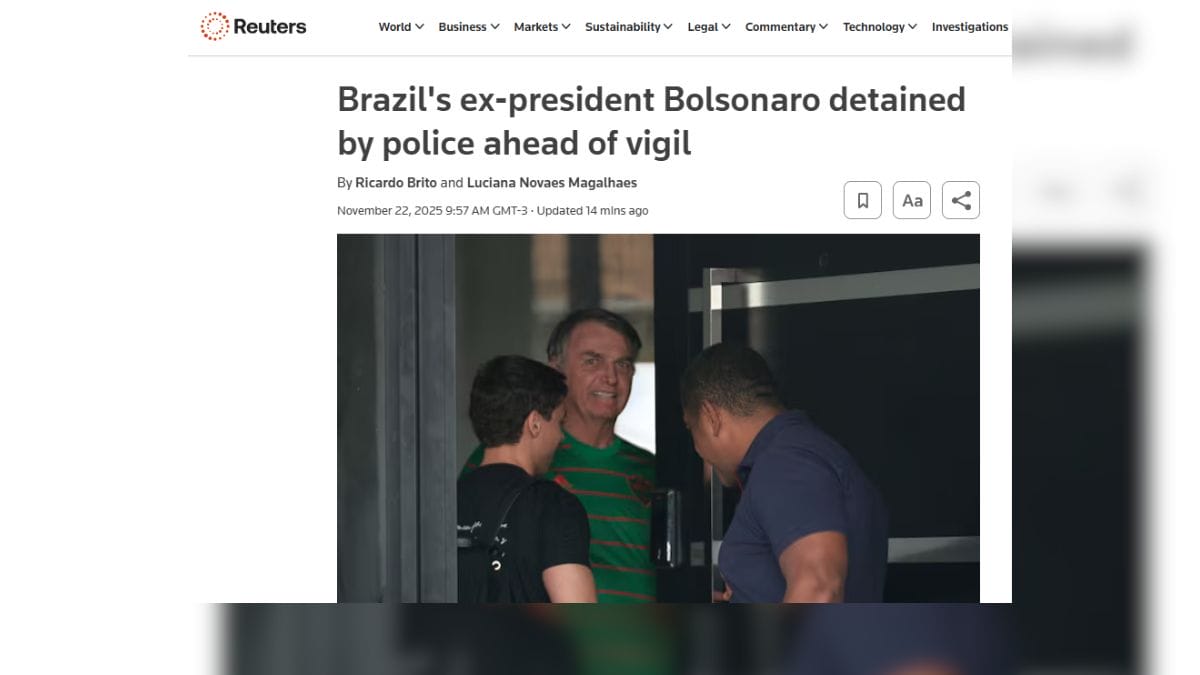Share the article using the share icon
The image size is (1200, 675).
pos(961,200)
